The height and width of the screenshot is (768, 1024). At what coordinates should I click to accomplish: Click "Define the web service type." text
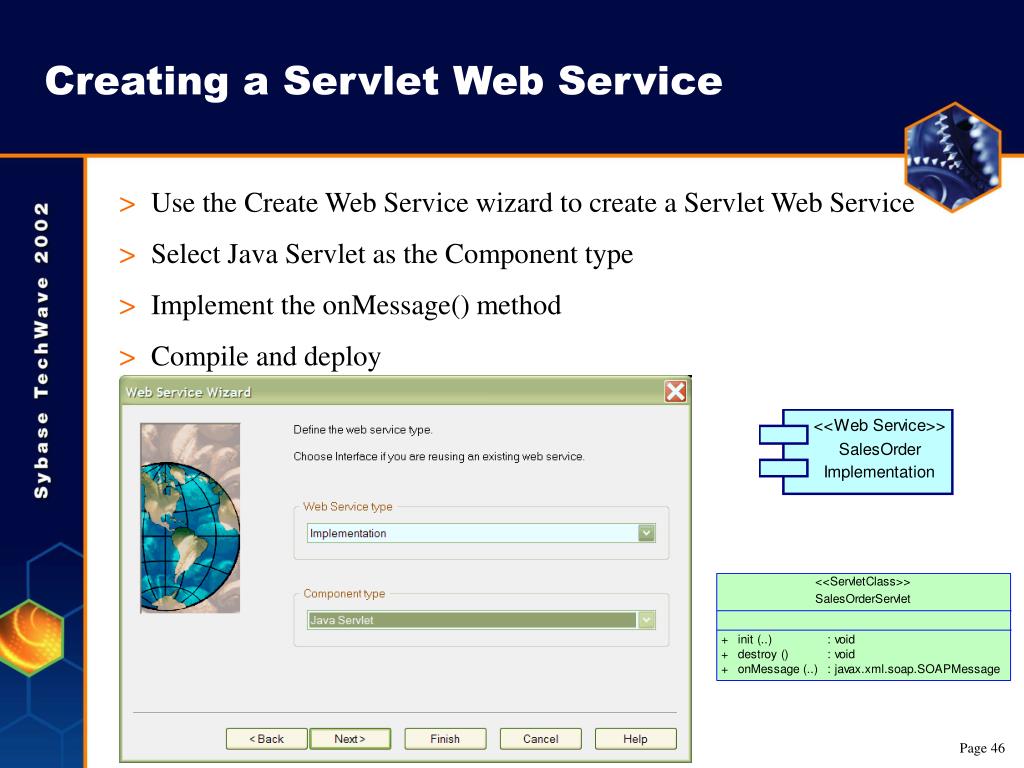362,430
